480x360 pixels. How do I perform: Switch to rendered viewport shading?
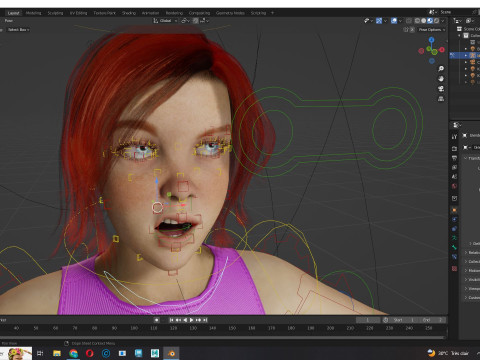[x=436, y=21]
